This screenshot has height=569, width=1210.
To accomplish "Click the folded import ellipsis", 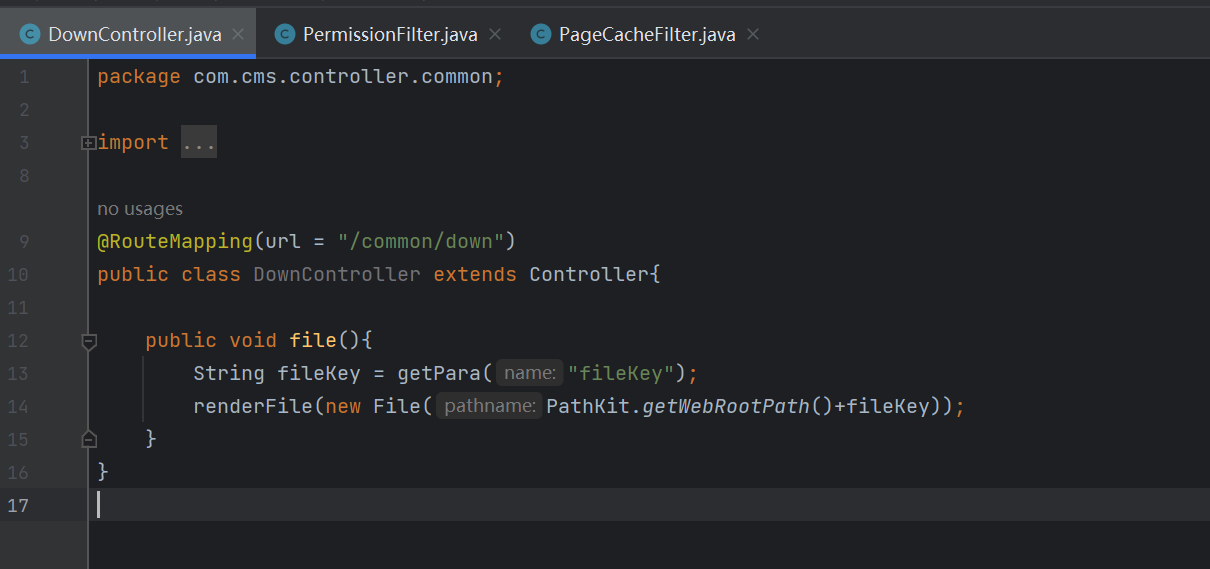I will tap(199, 143).
